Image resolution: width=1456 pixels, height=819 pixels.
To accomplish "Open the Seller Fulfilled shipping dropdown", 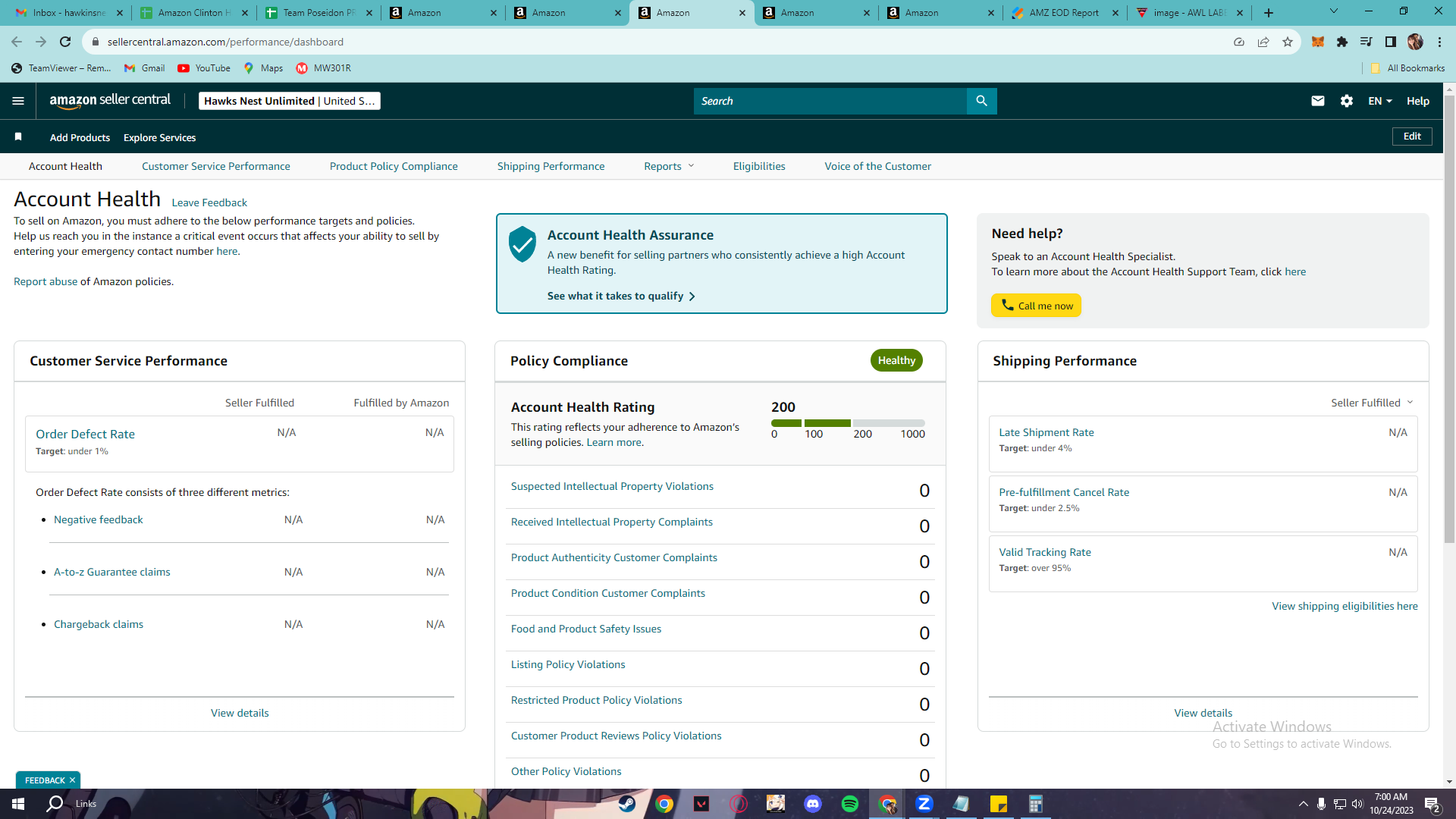I will 1372,403.
